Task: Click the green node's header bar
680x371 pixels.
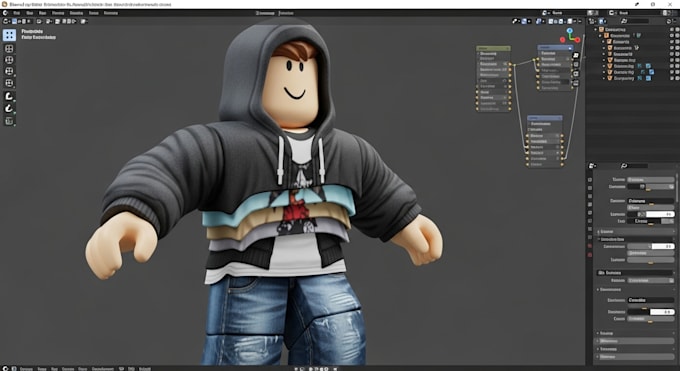Action: [x=493, y=48]
